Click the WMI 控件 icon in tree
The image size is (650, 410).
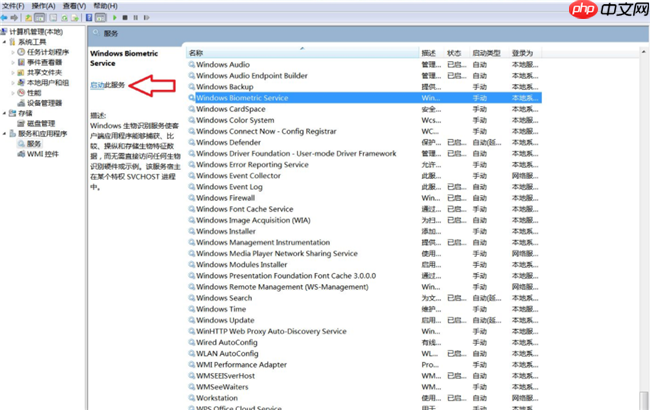pyautogui.click(x=21, y=154)
